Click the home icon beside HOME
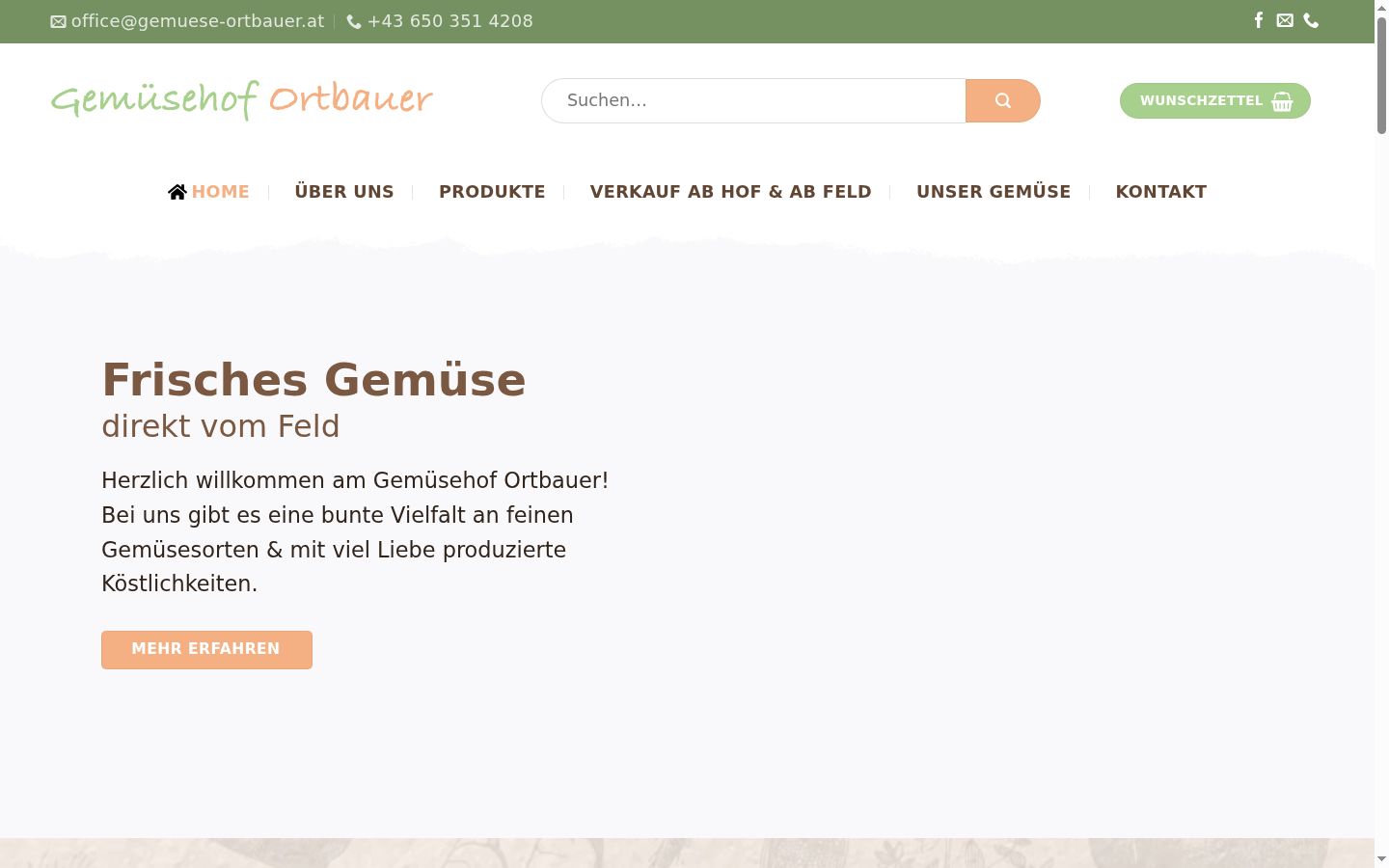Viewport: 1389px width, 868px height. (177, 192)
